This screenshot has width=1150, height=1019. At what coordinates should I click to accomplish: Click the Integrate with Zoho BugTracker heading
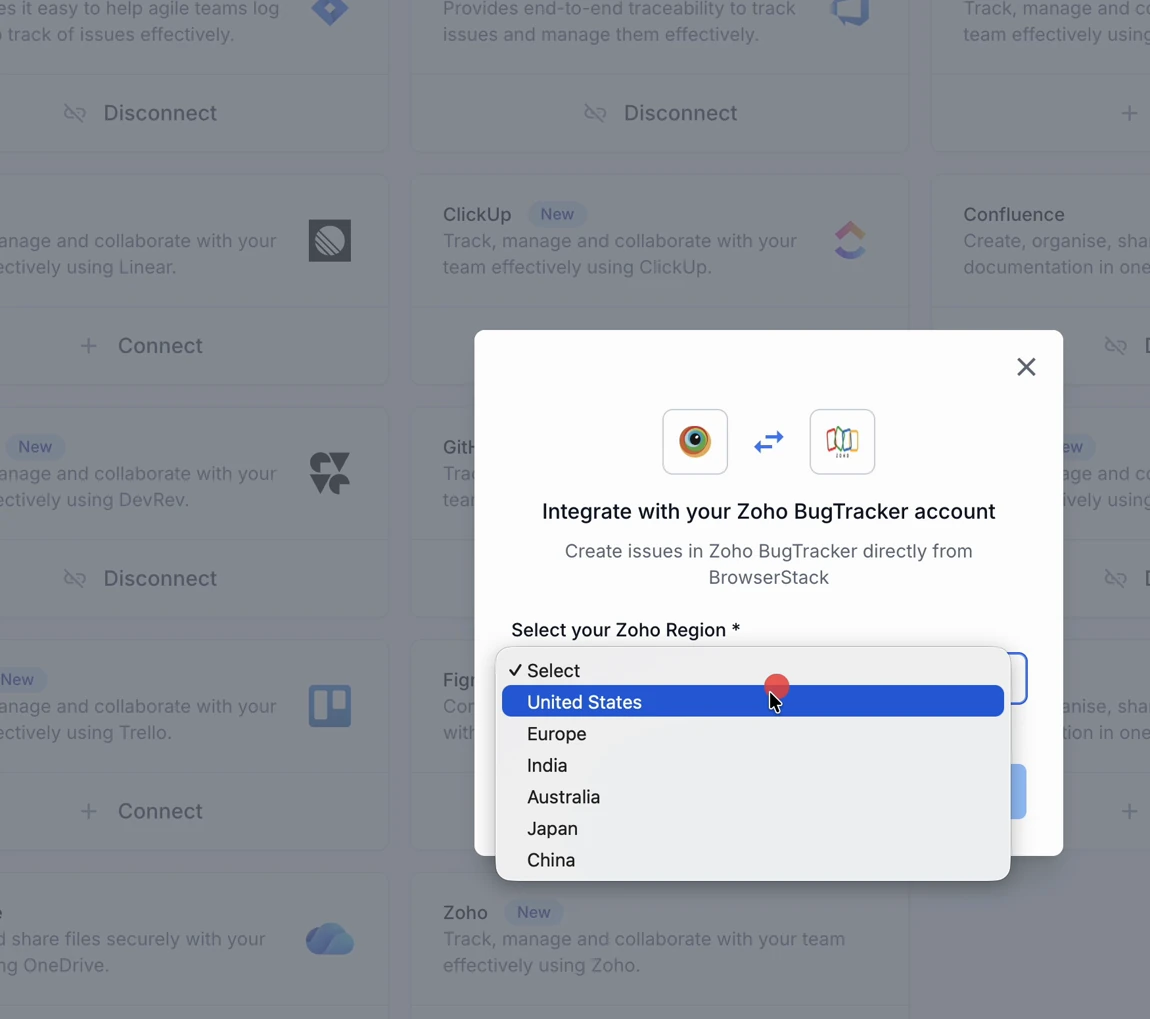768,511
